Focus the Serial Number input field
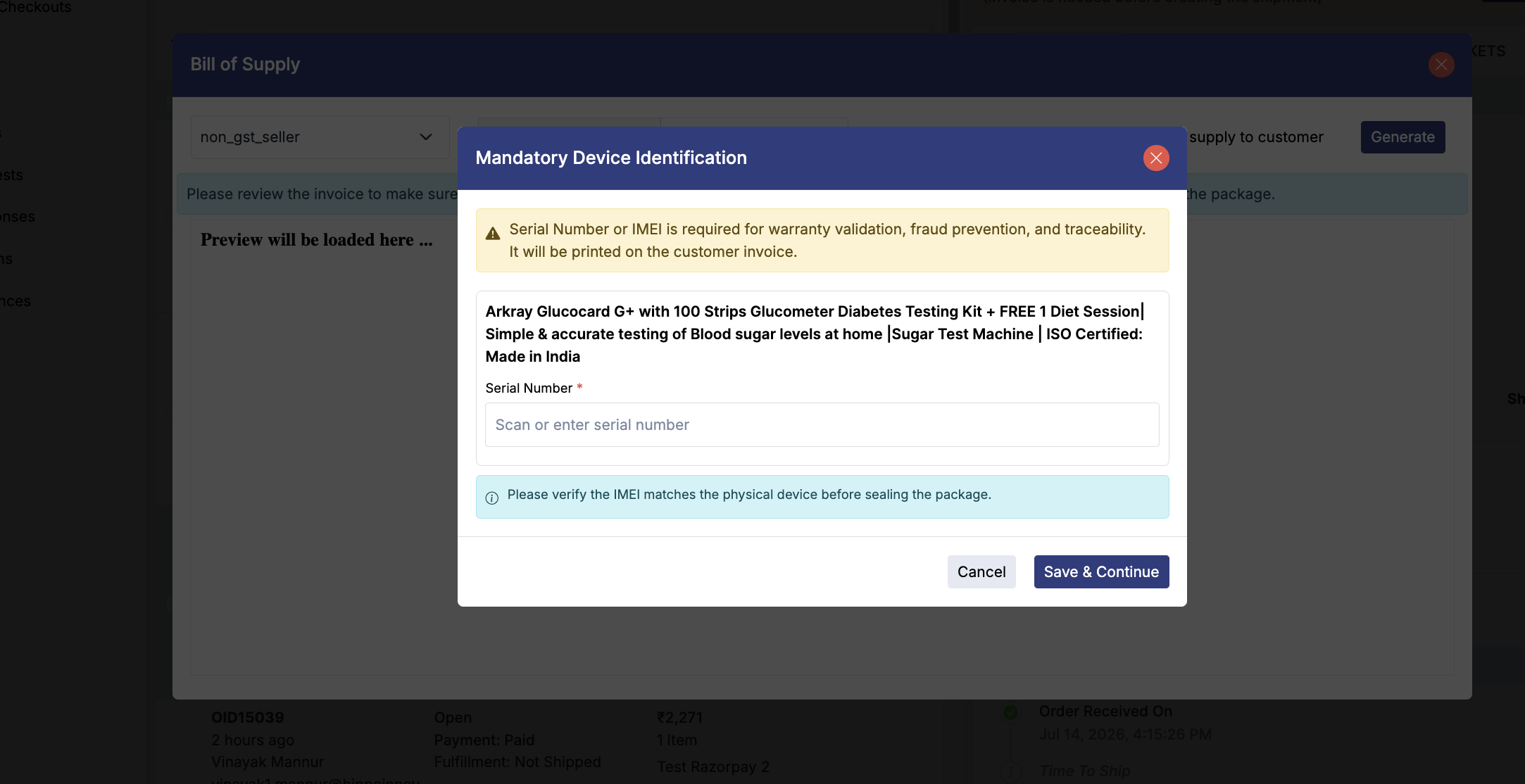Screen dimensions: 1525x784 (822, 424)
